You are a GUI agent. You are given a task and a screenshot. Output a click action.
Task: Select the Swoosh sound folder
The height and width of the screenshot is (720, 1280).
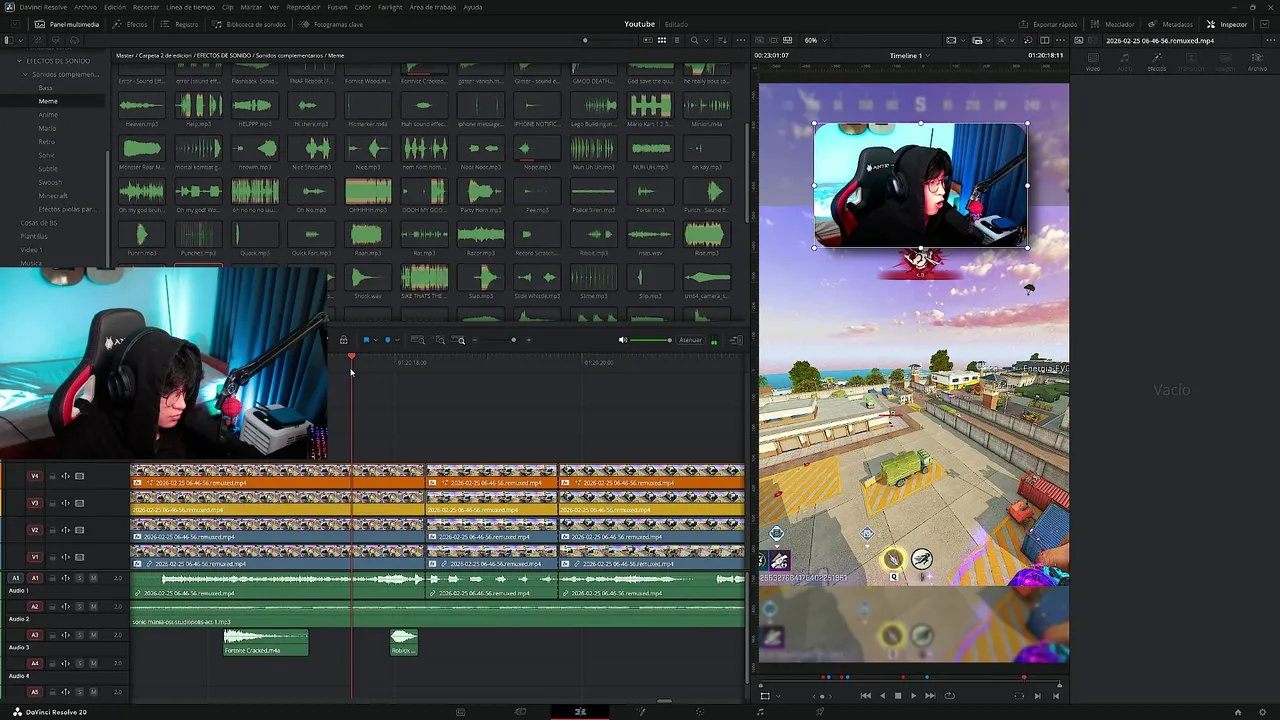(50, 182)
